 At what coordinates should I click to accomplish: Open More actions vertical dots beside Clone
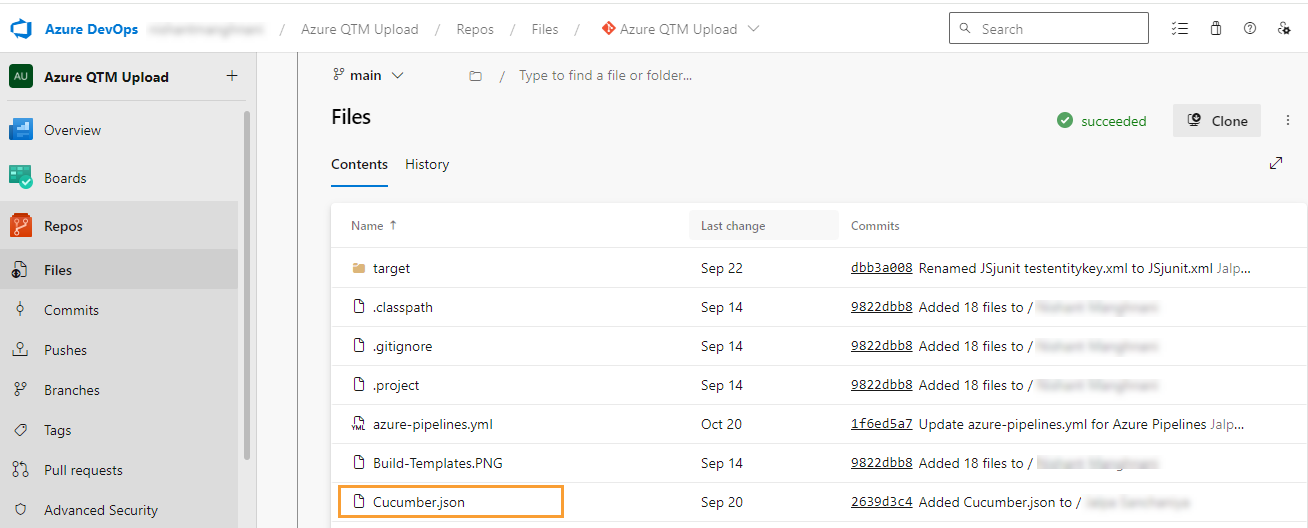coord(1288,121)
